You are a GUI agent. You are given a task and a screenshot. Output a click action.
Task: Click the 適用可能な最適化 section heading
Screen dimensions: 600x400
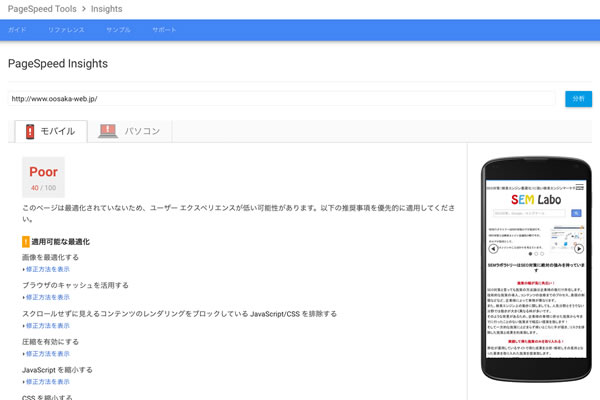(60, 242)
